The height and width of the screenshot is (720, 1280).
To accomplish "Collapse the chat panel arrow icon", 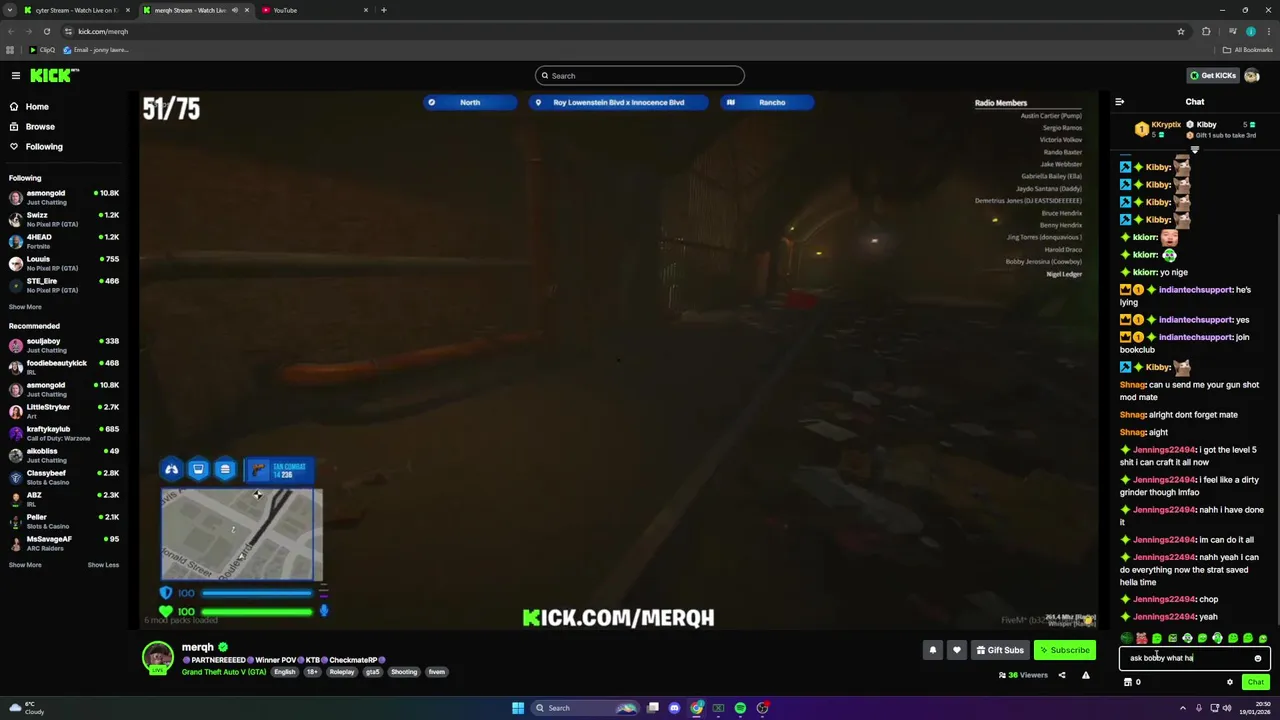I will (1119, 102).
